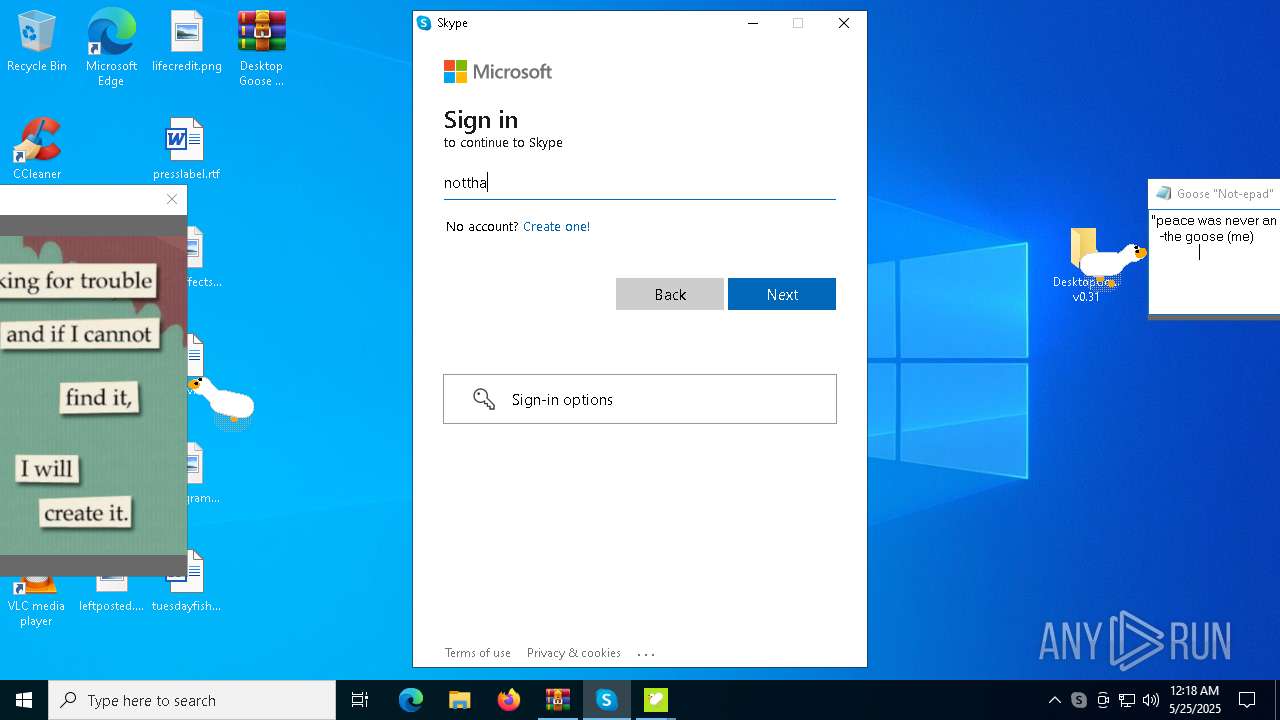Image resolution: width=1280 pixels, height=720 pixels.
Task: Open the more options ellipsis in footer
Action: tap(646, 654)
